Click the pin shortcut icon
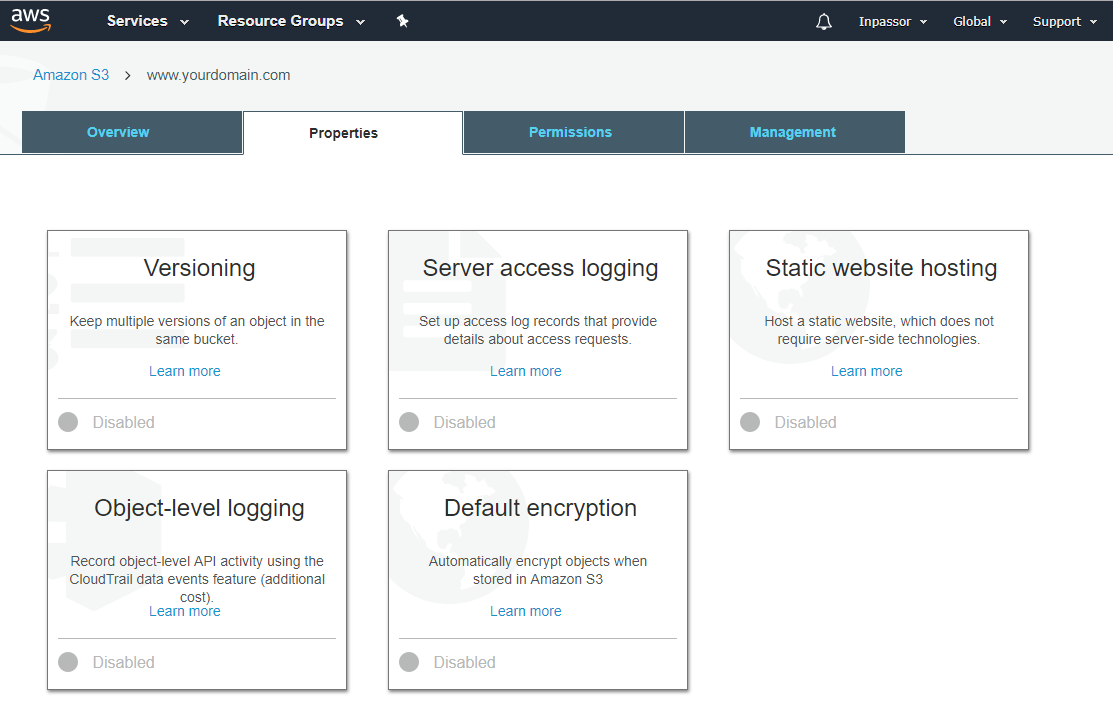The height and width of the screenshot is (707, 1113). [402, 21]
